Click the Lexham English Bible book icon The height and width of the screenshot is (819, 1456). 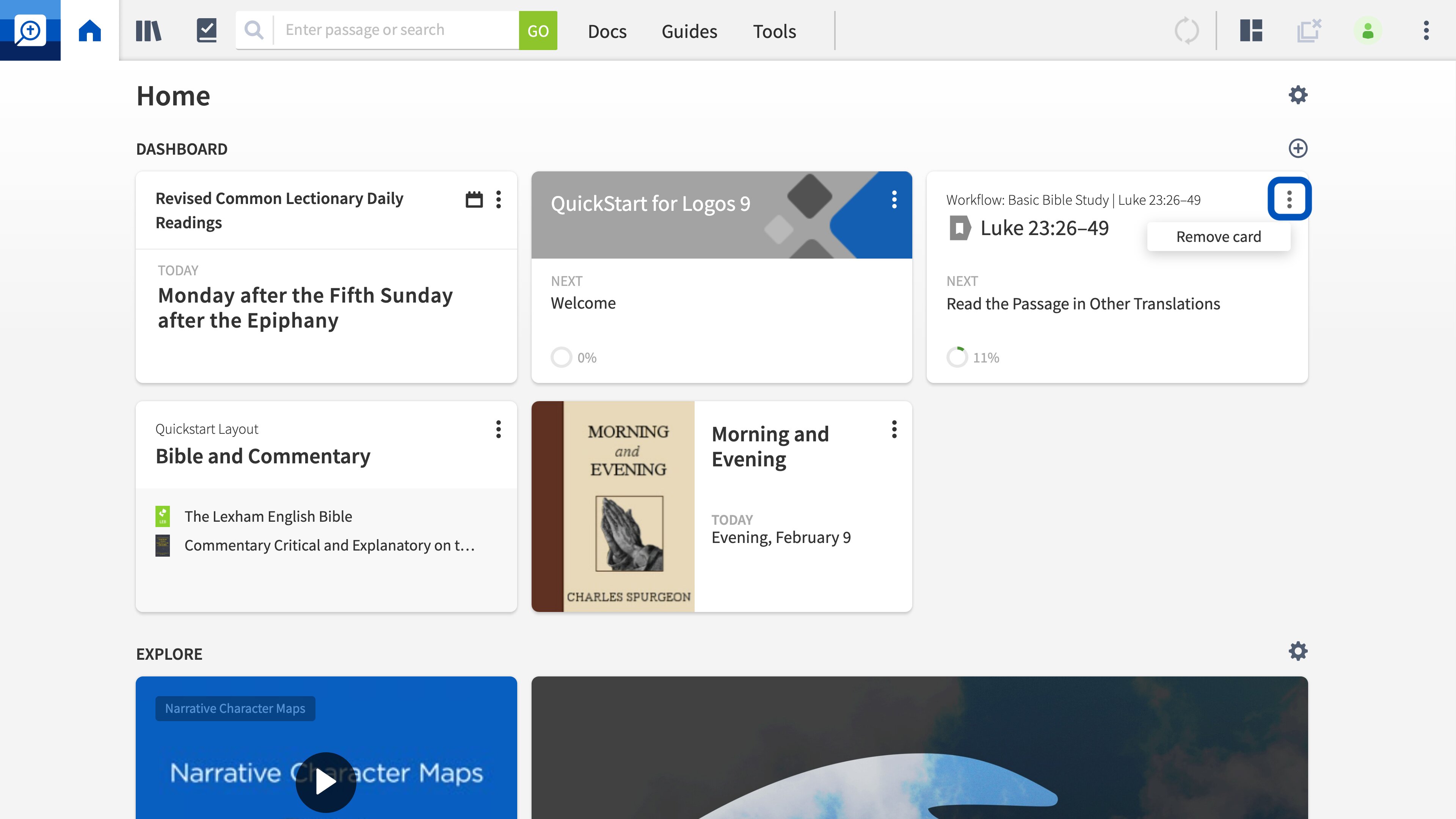[x=163, y=516]
